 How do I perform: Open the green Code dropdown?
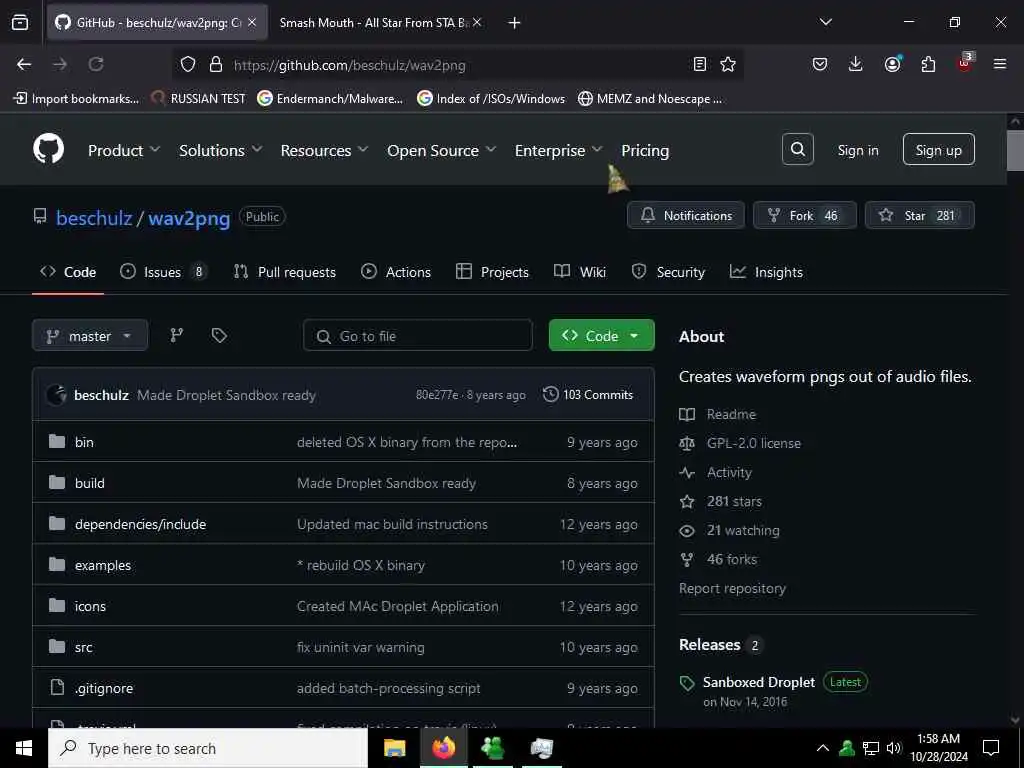[601, 335]
